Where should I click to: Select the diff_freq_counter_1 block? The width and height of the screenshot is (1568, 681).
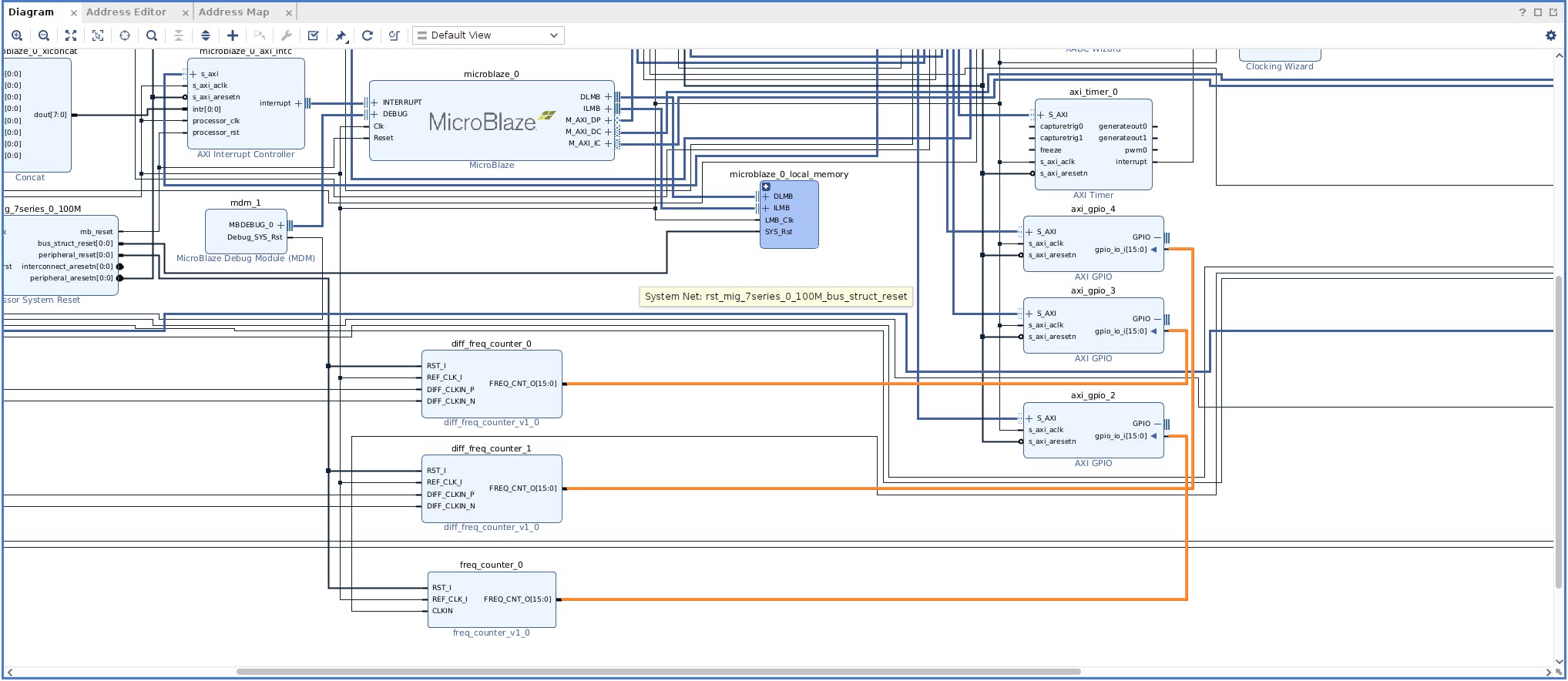point(492,488)
